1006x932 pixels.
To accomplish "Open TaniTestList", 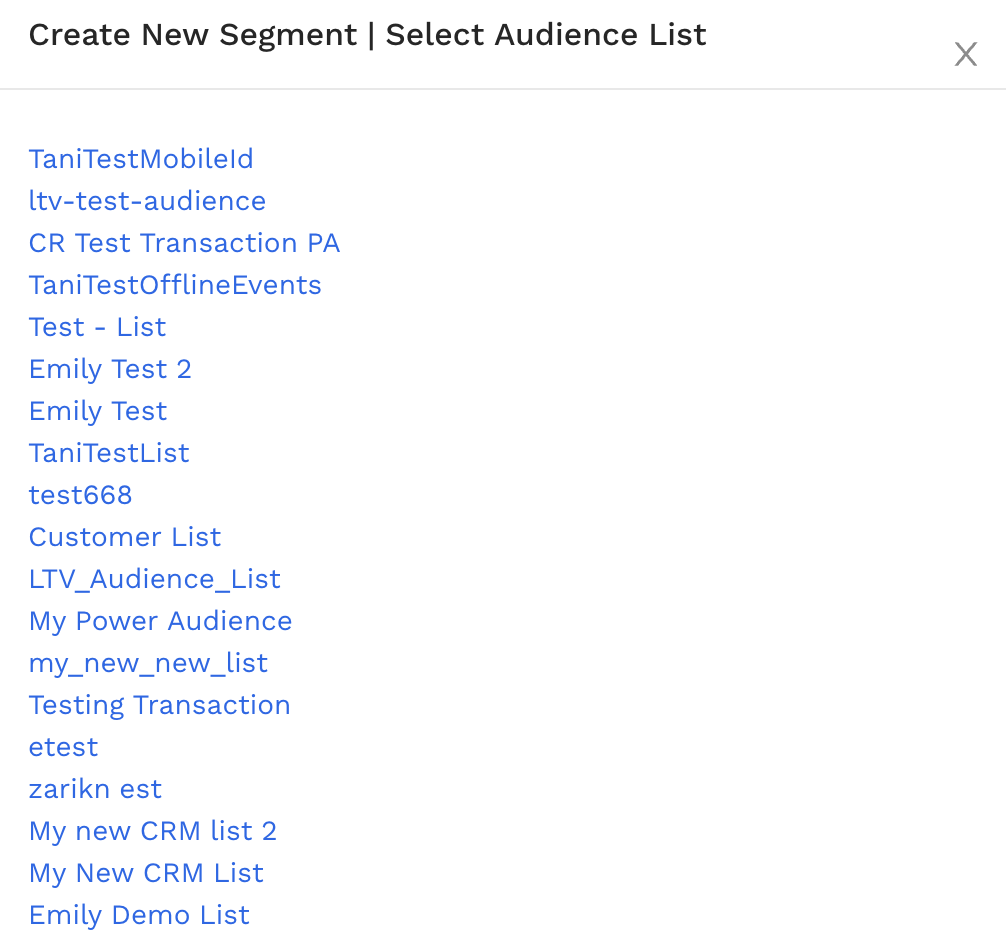I will 108,453.
